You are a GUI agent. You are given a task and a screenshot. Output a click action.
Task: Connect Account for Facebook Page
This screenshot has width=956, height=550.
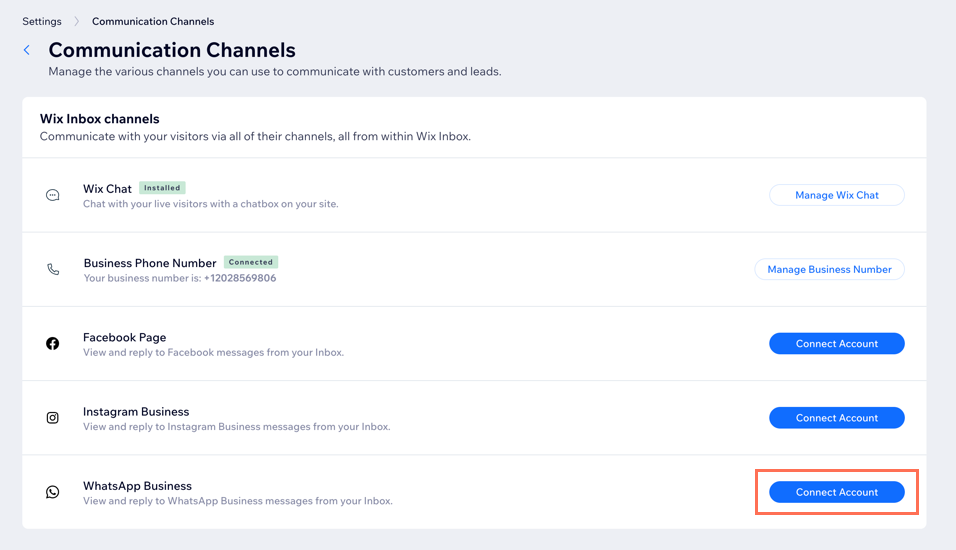click(836, 344)
